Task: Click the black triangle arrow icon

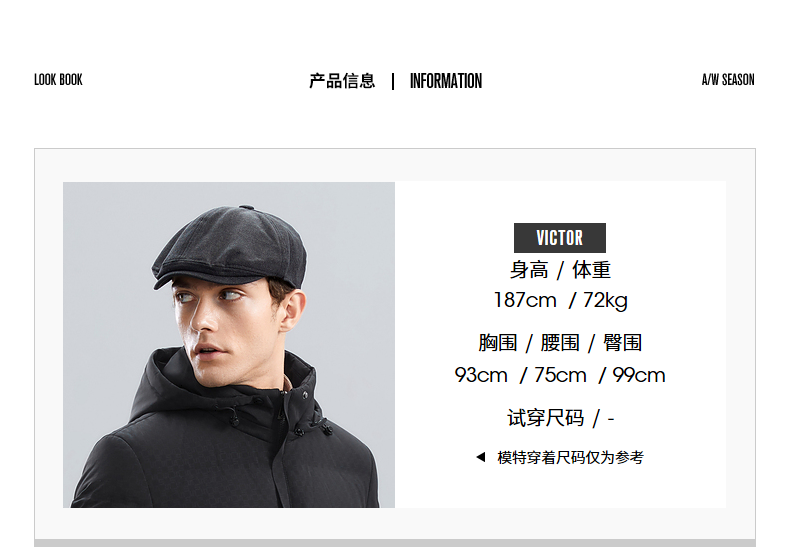Action: (x=481, y=457)
